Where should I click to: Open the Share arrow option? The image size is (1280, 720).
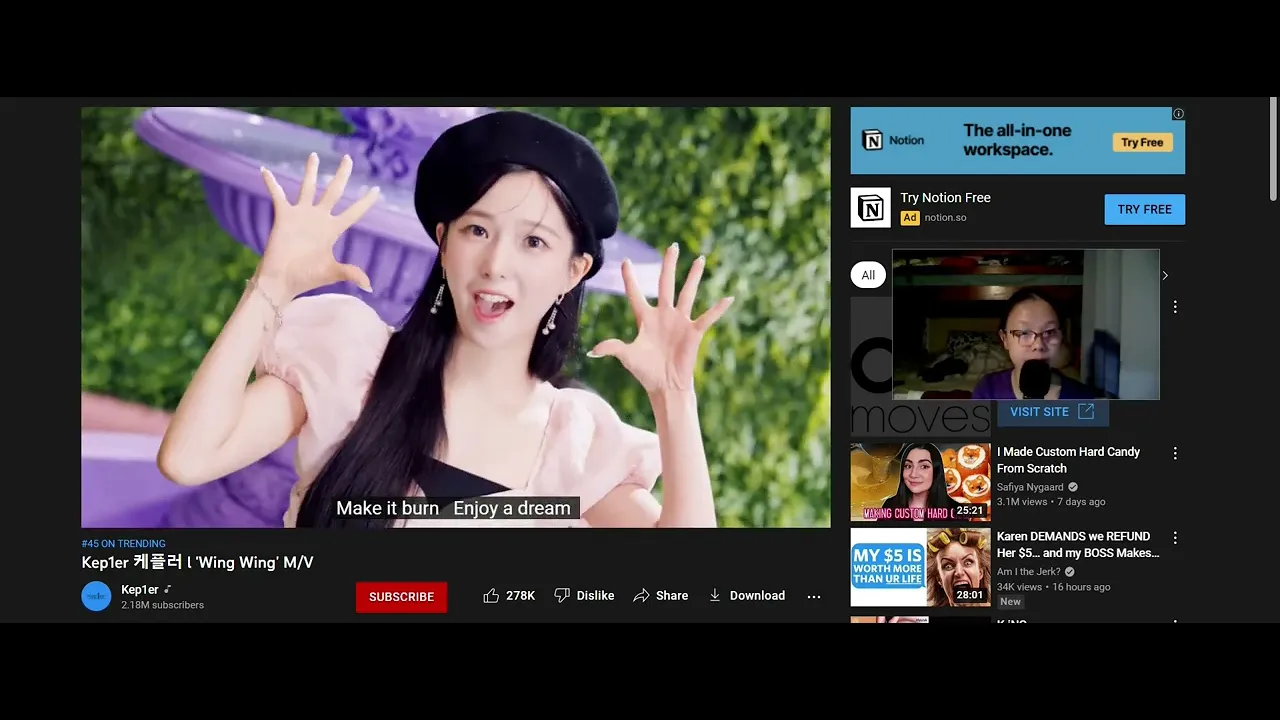coord(661,596)
